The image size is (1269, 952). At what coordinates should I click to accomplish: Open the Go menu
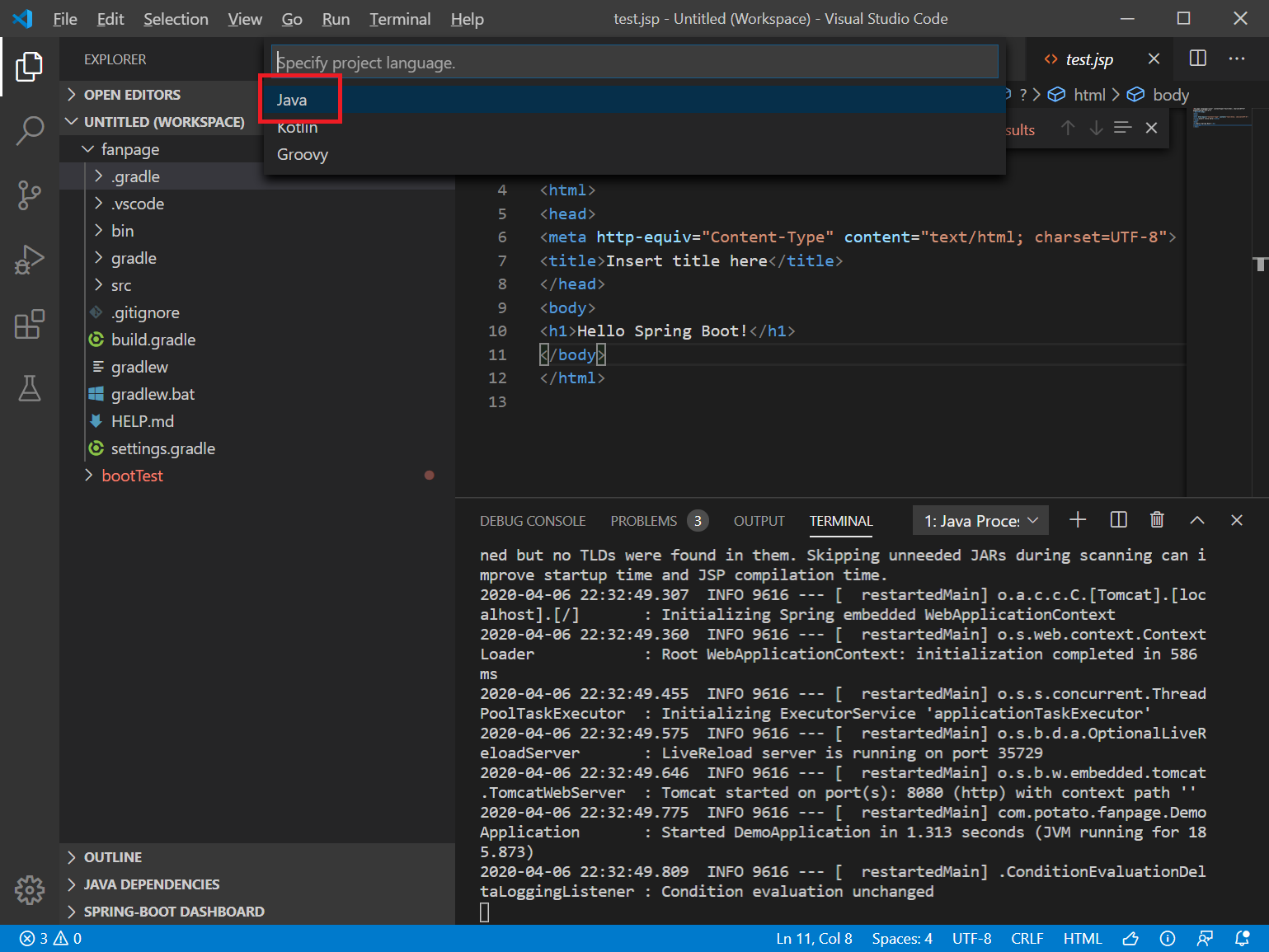point(292,19)
